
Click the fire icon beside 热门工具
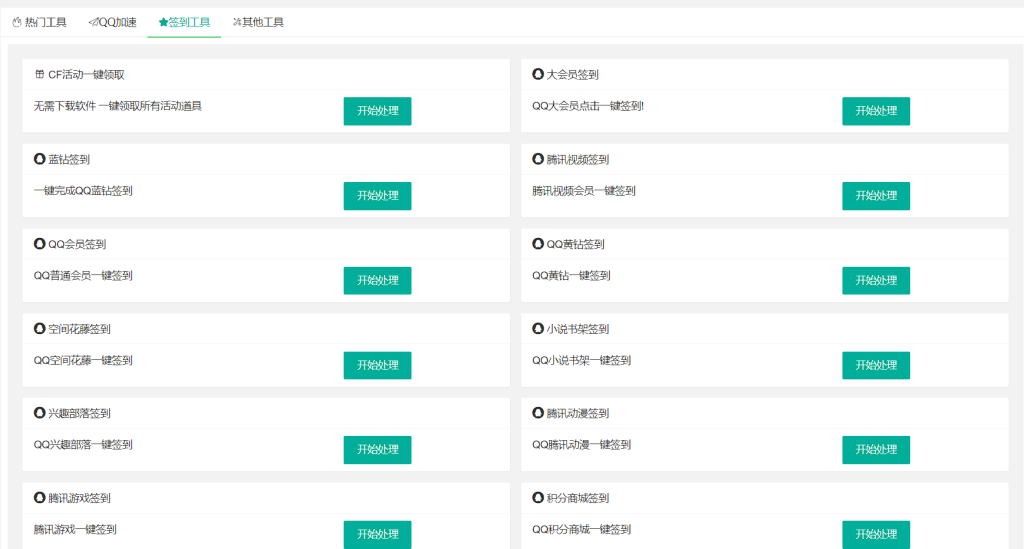(17, 22)
